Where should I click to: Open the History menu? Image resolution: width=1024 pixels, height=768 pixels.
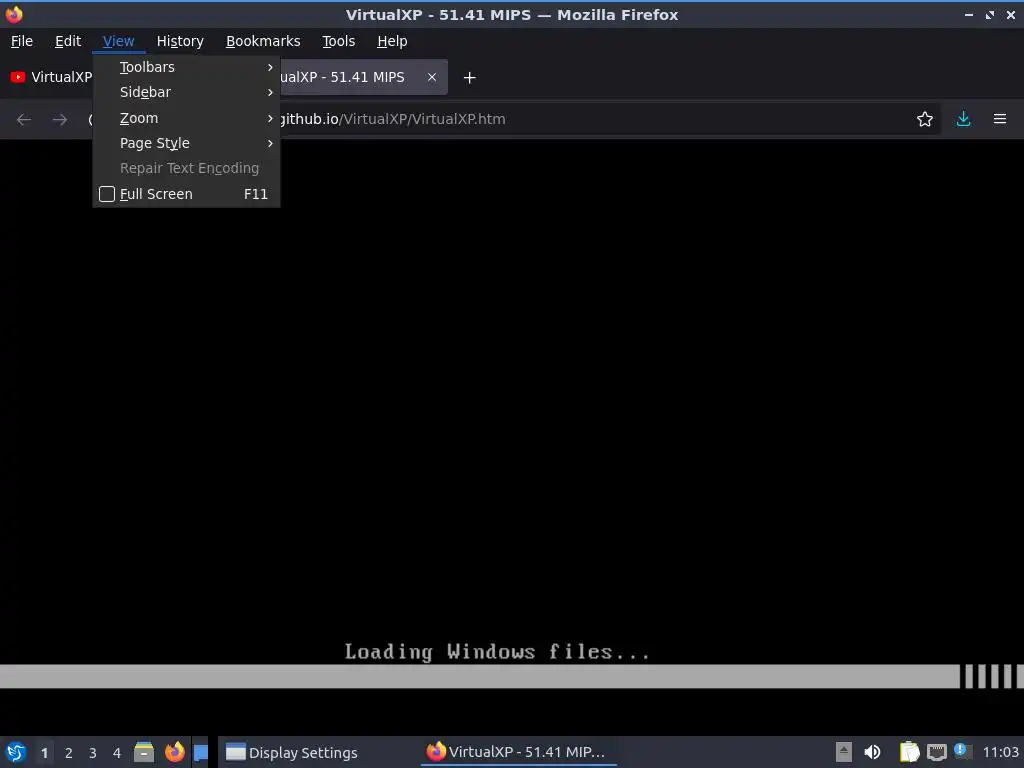click(x=180, y=41)
